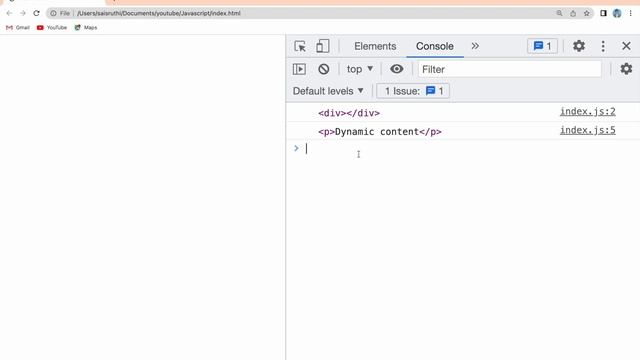Open the Chrome profile avatar
The height and width of the screenshot is (360, 640).
(617, 13)
